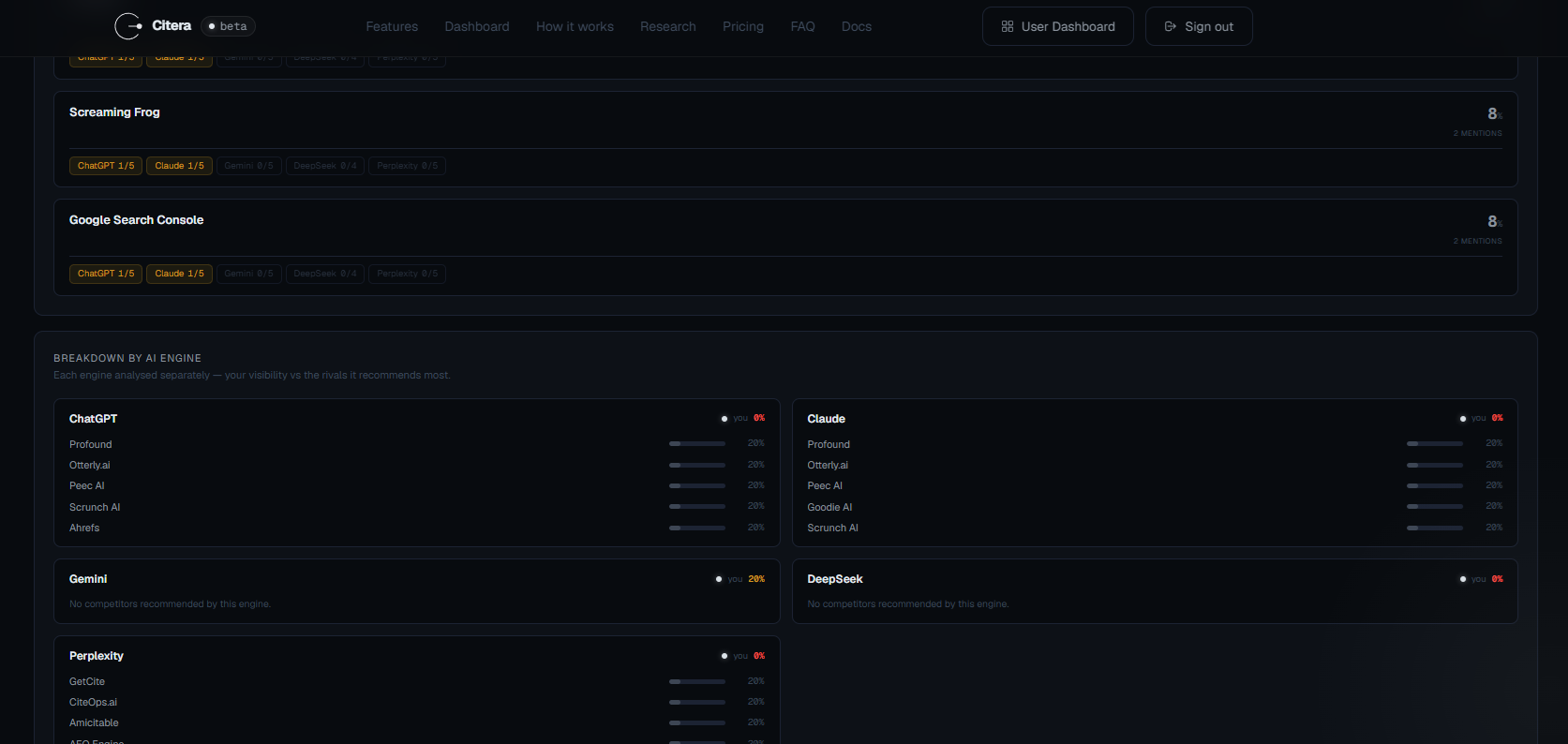Click Perplexity 0/5 chip under Google Search Console

click(x=407, y=274)
